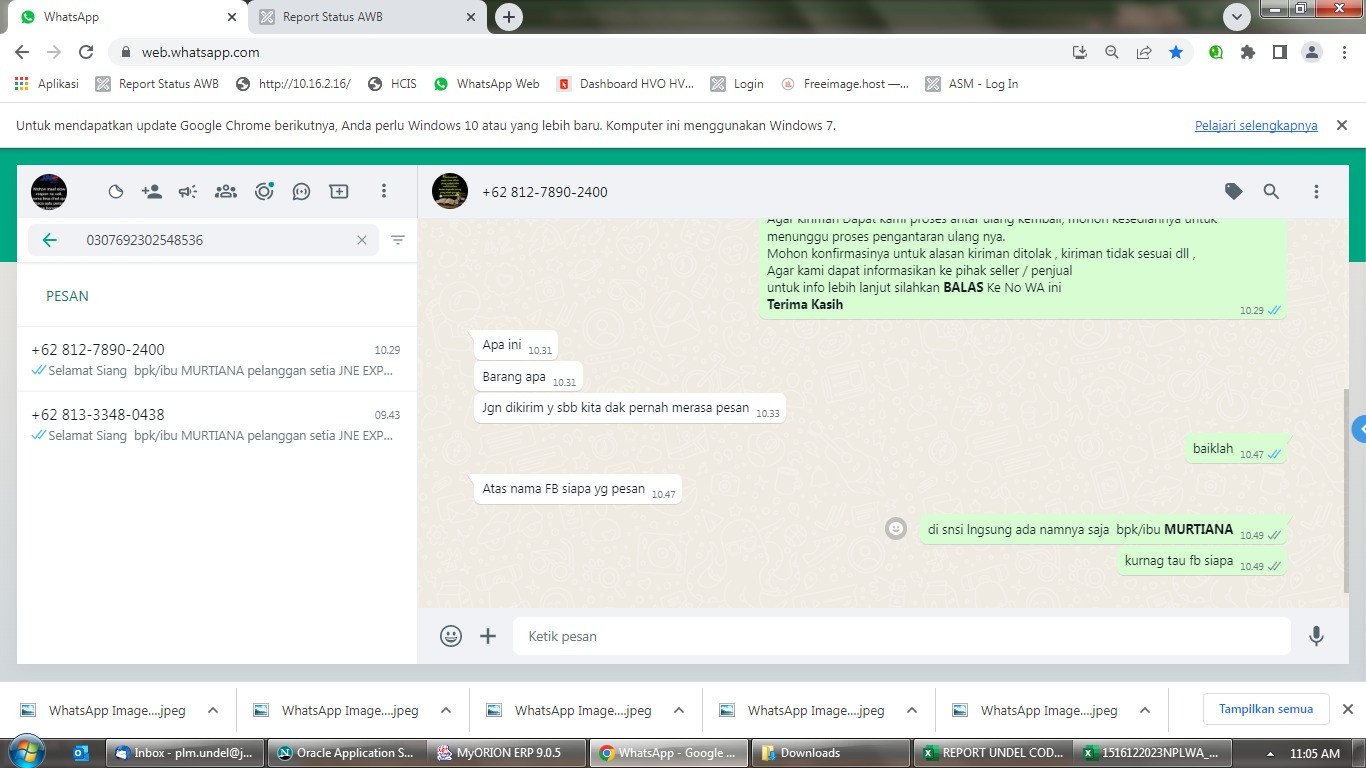Switch to the WhatsApp browser tab
This screenshot has width=1366, height=768.
pos(128,17)
